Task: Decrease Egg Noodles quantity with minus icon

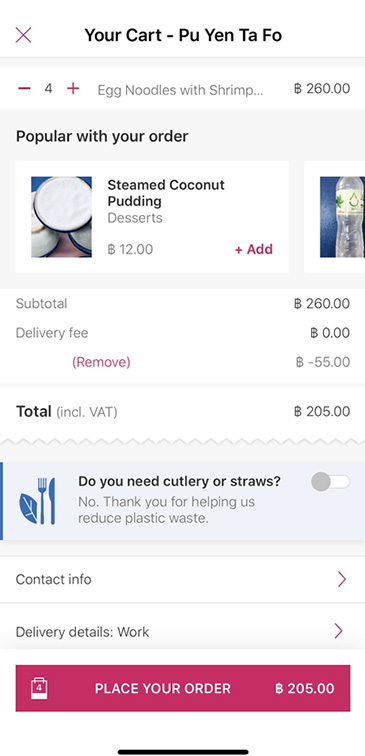Action: pos(24,88)
